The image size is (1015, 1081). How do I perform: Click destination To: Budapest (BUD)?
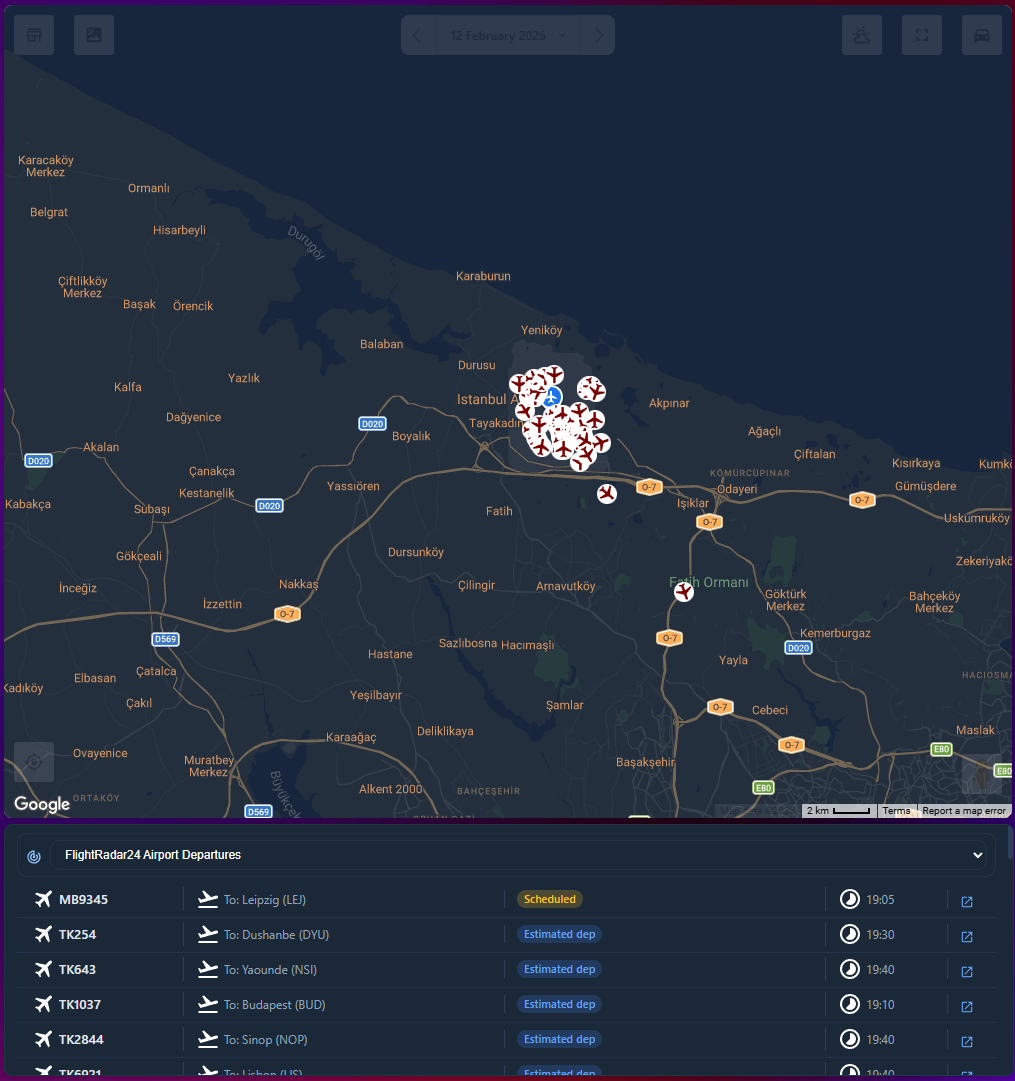click(x=274, y=1005)
